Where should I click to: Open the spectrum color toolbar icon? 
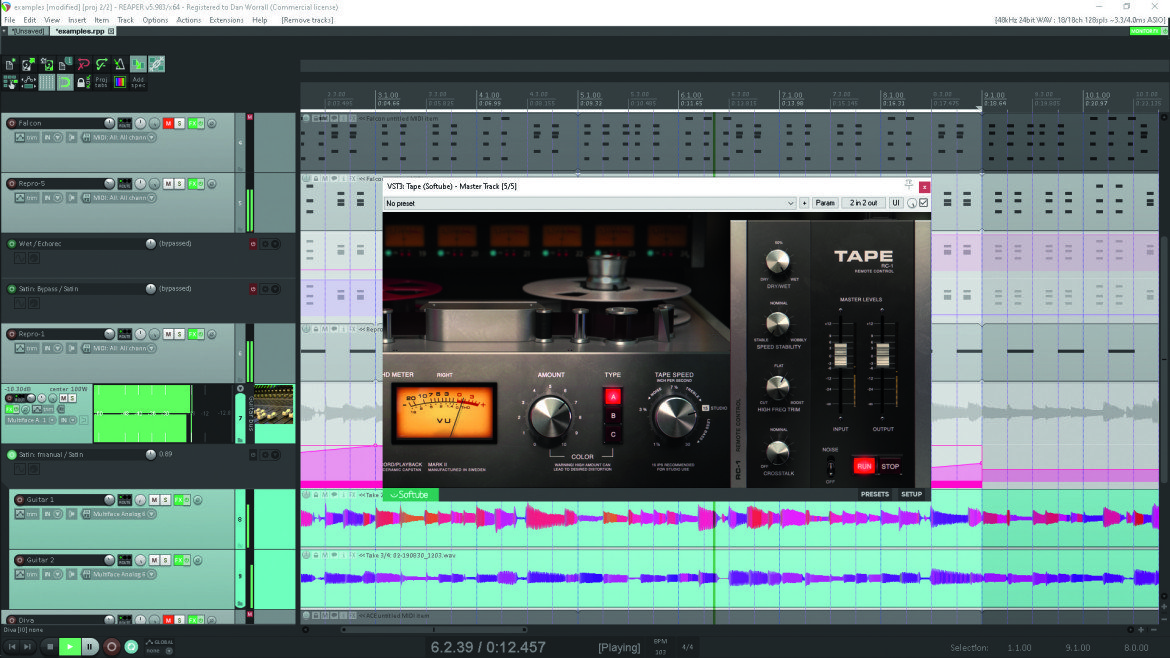pyautogui.click(x=119, y=82)
